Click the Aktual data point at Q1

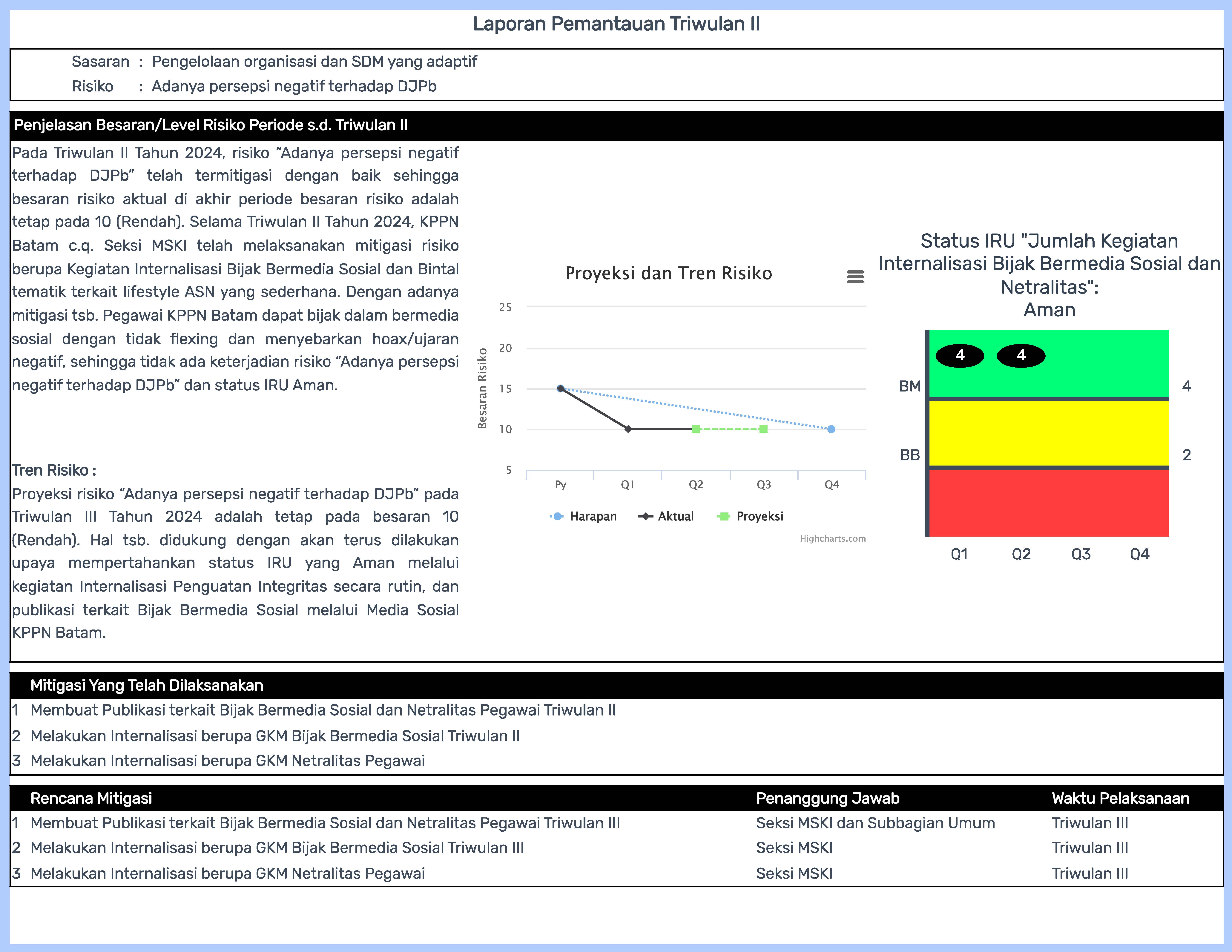click(x=628, y=429)
